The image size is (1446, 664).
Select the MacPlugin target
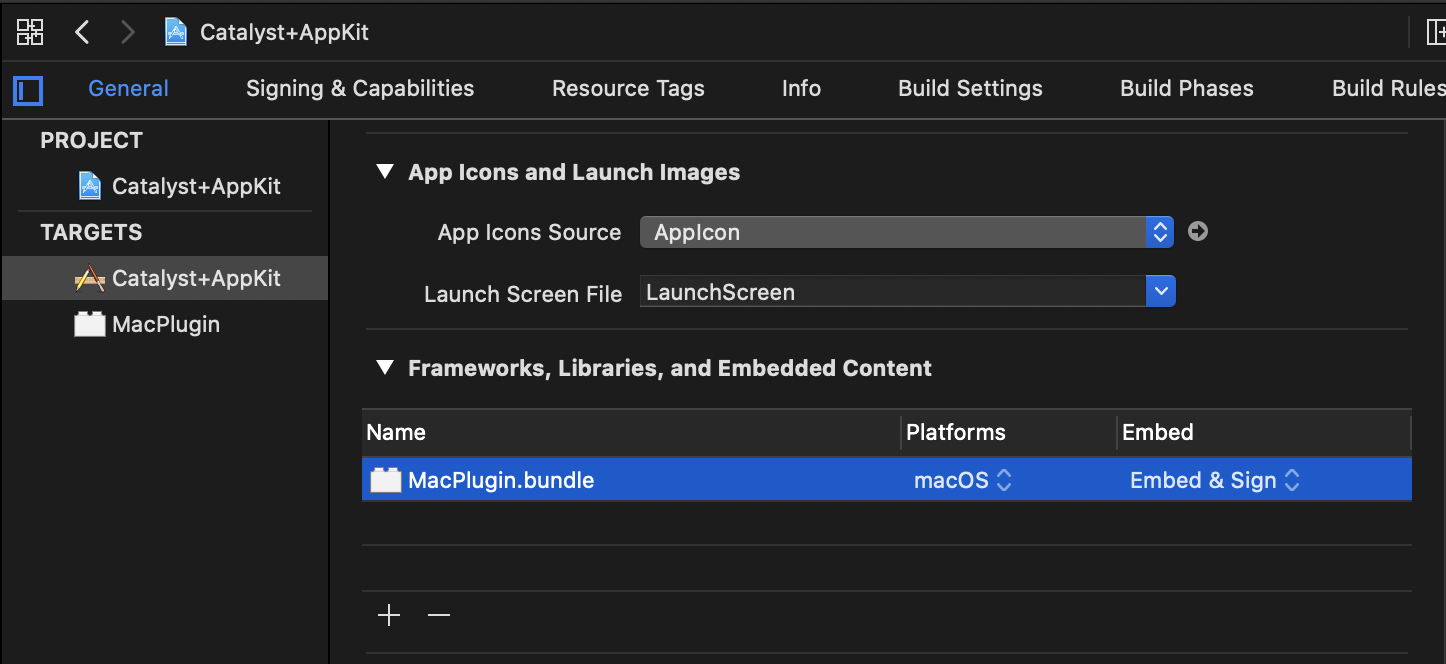[x=165, y=324]
